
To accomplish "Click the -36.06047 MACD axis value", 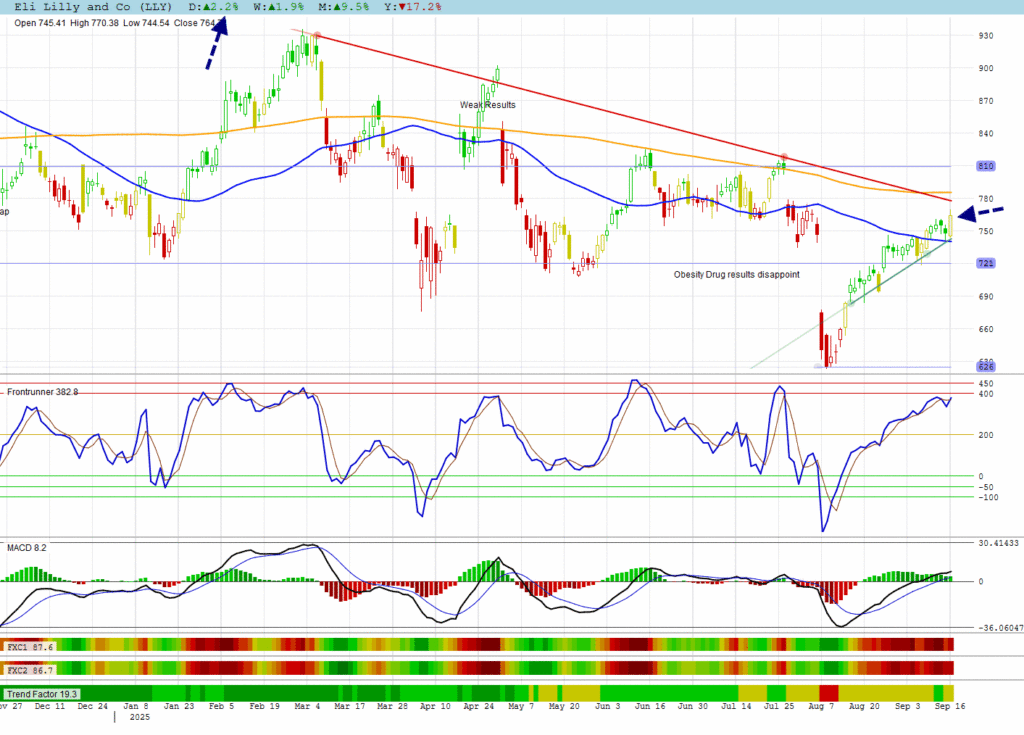I will pos(1000,628).
